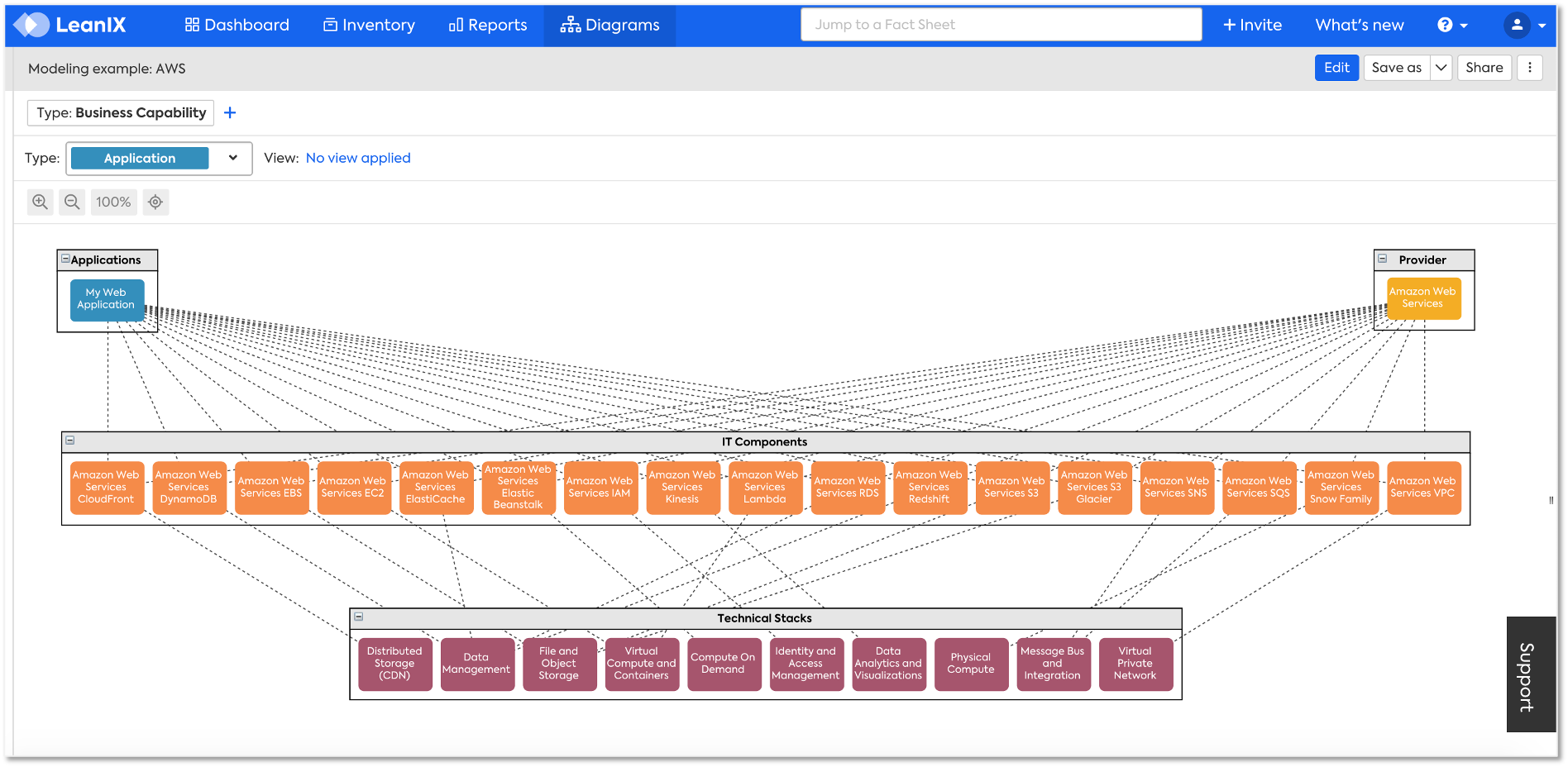
Task: Select Identity and Access Management node
Action: pos(806,664)
